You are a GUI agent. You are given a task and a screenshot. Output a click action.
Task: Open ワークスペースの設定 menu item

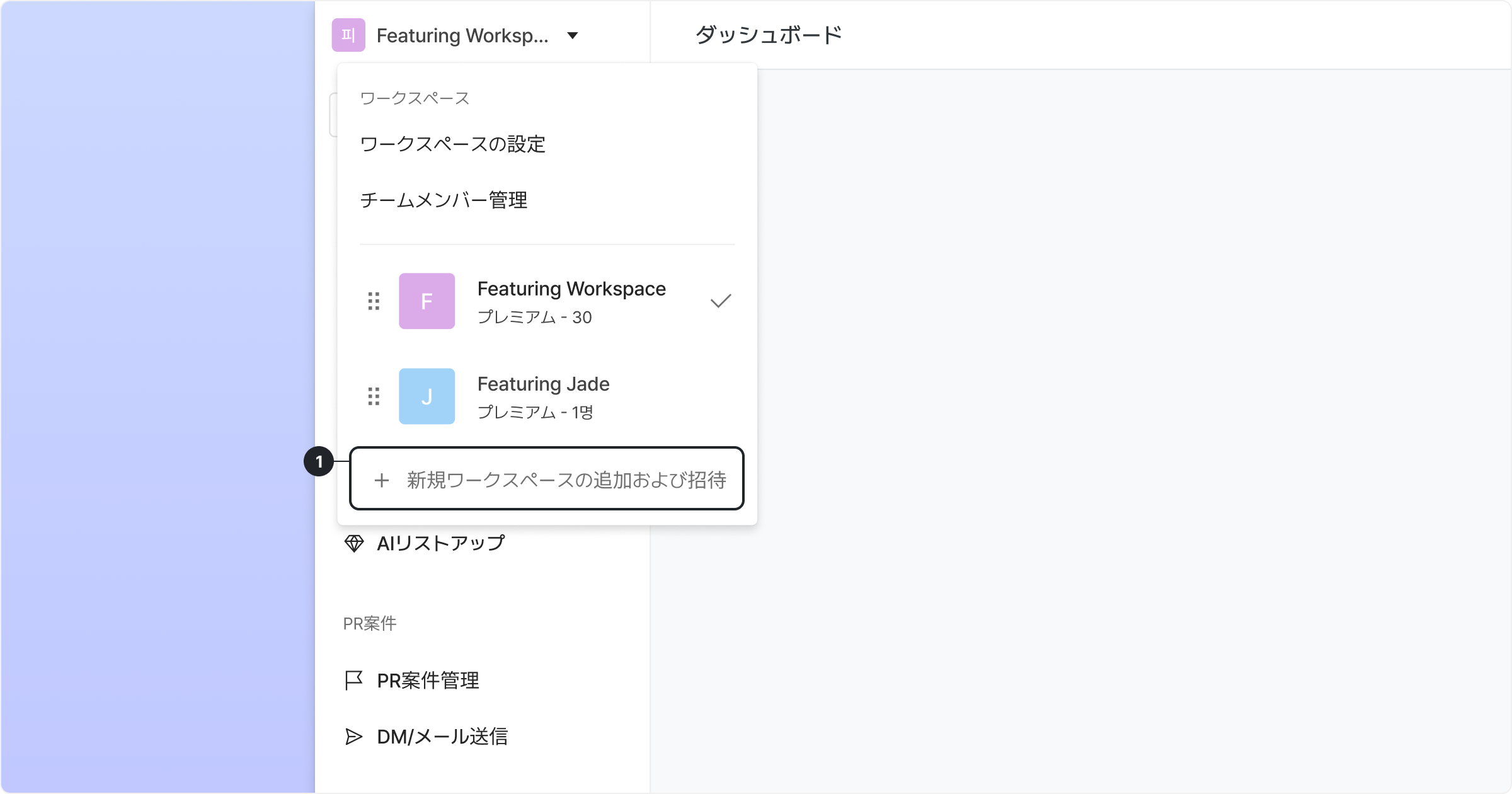click(x=452, y=144)
